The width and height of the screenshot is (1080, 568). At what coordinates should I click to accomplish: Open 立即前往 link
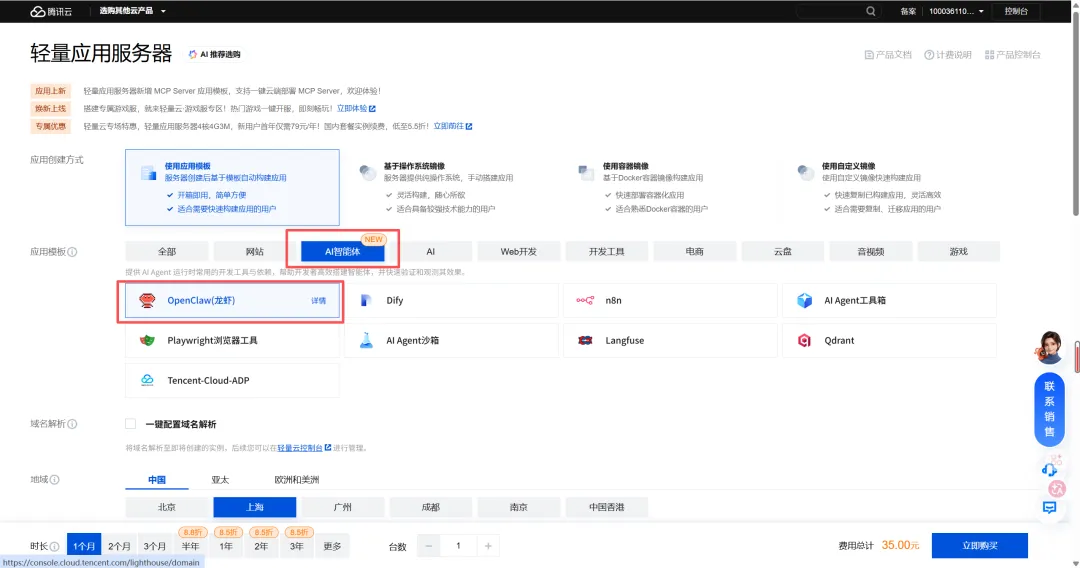453,126
